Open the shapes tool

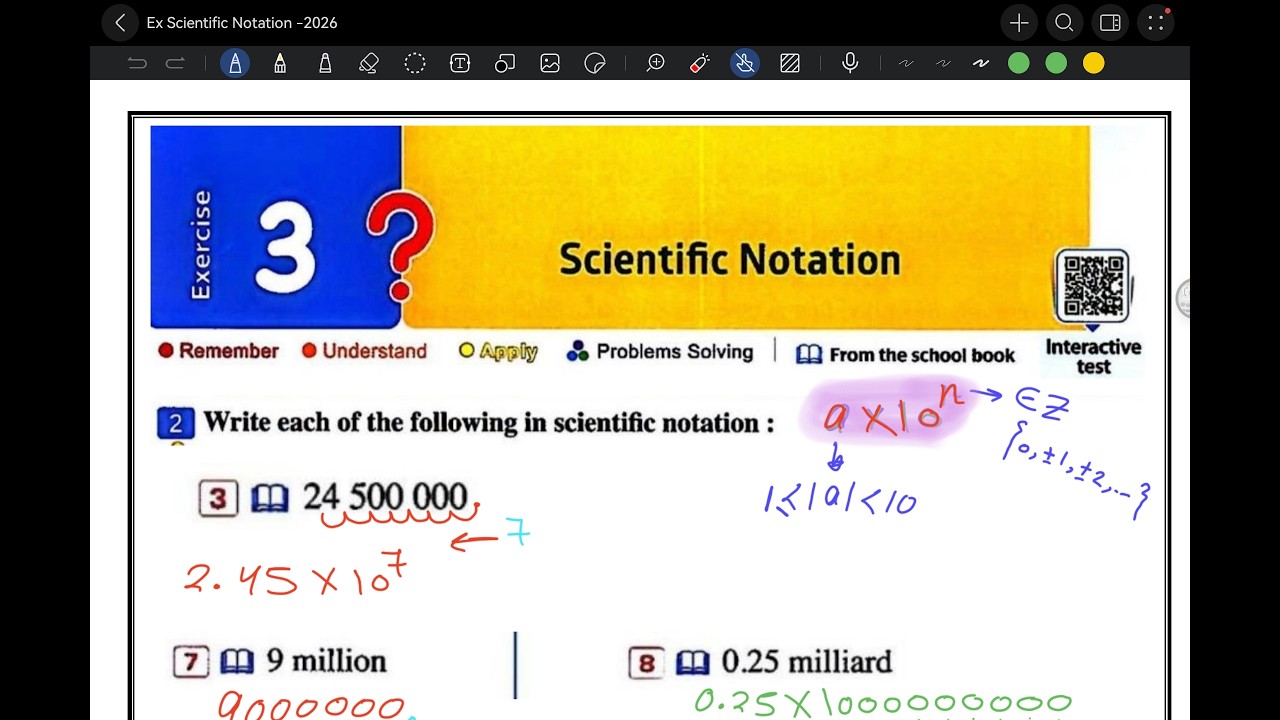point(505,63)
